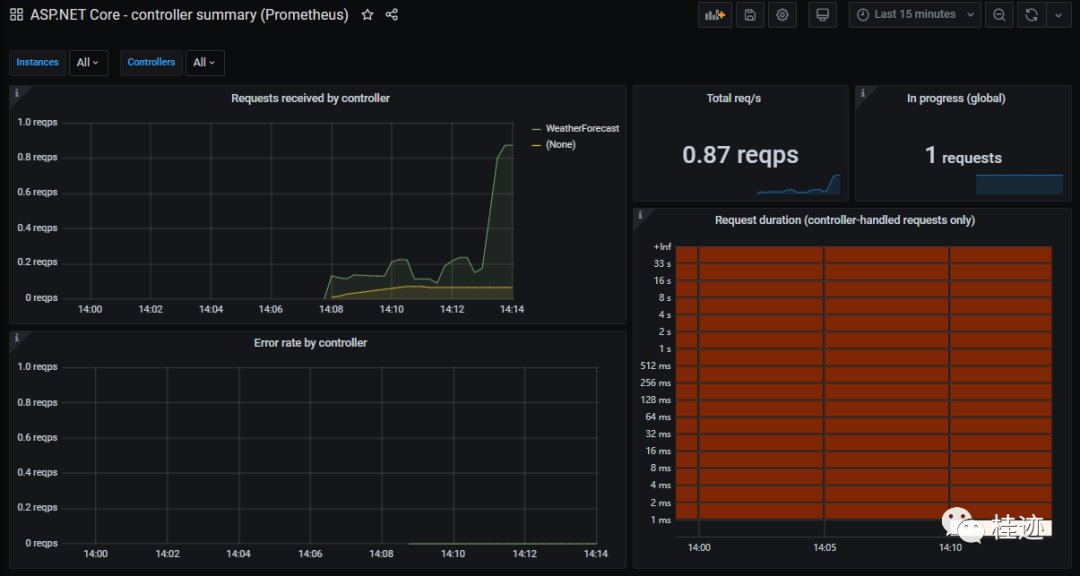Screen dimensions: 1080x576
Task: Expand the refresh interval dropdown arrow
Action: pos(1059,14)
